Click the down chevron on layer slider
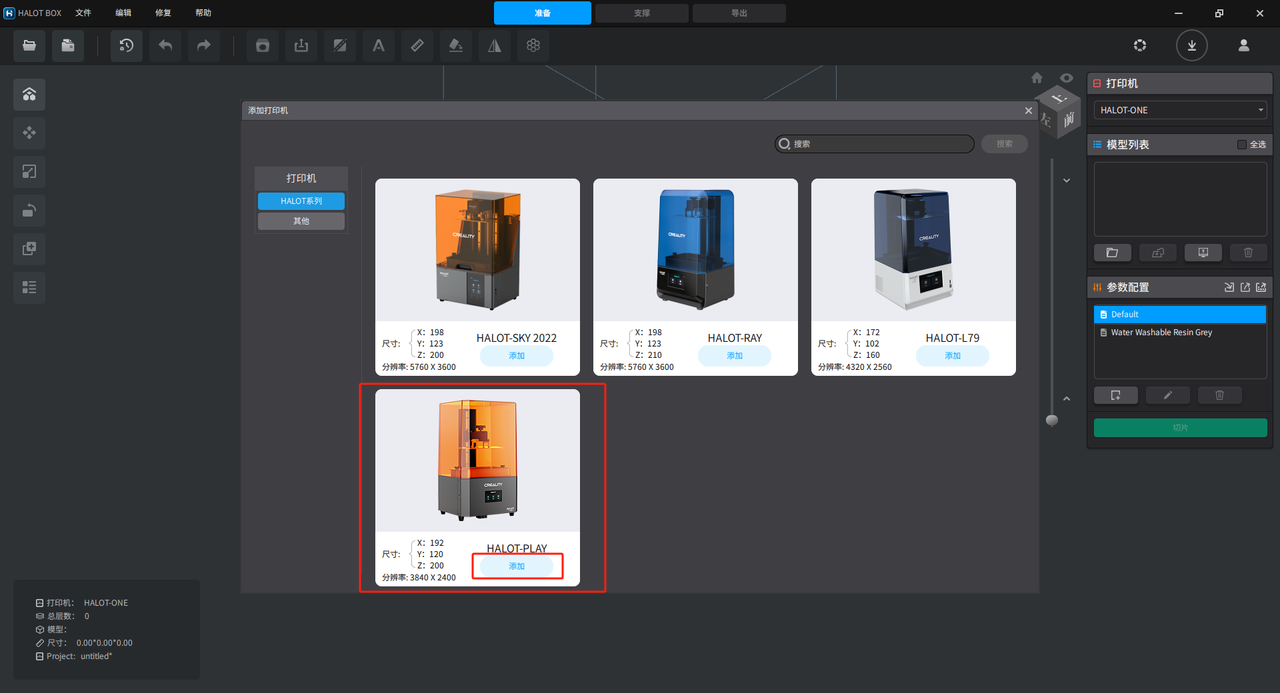The height and width of the screenshot is (693, 1280). click(1067, 180)
